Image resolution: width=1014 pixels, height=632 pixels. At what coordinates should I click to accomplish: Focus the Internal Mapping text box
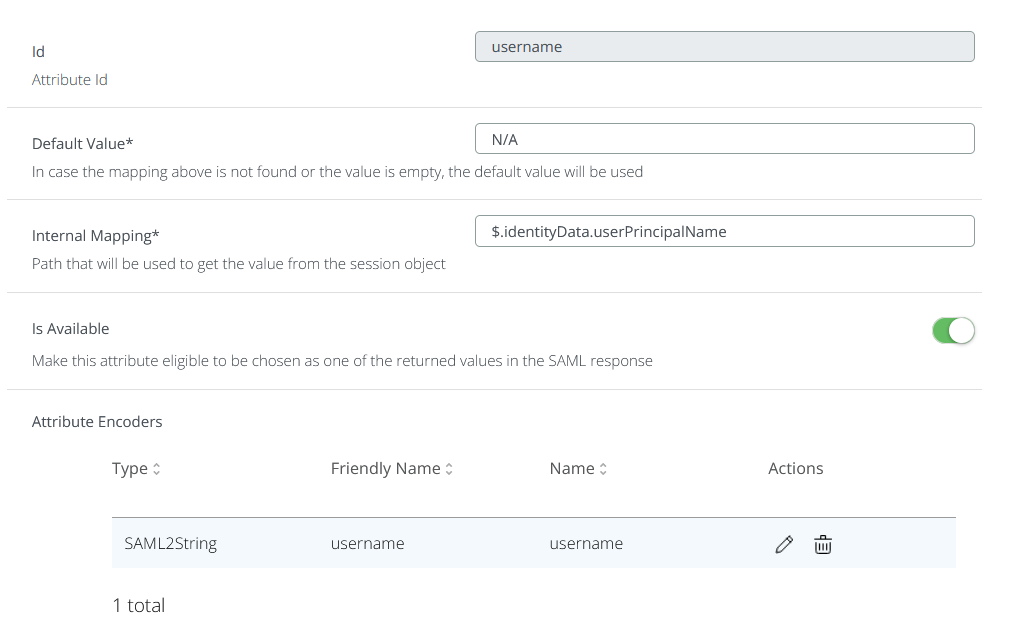click(x=724, y=231)
